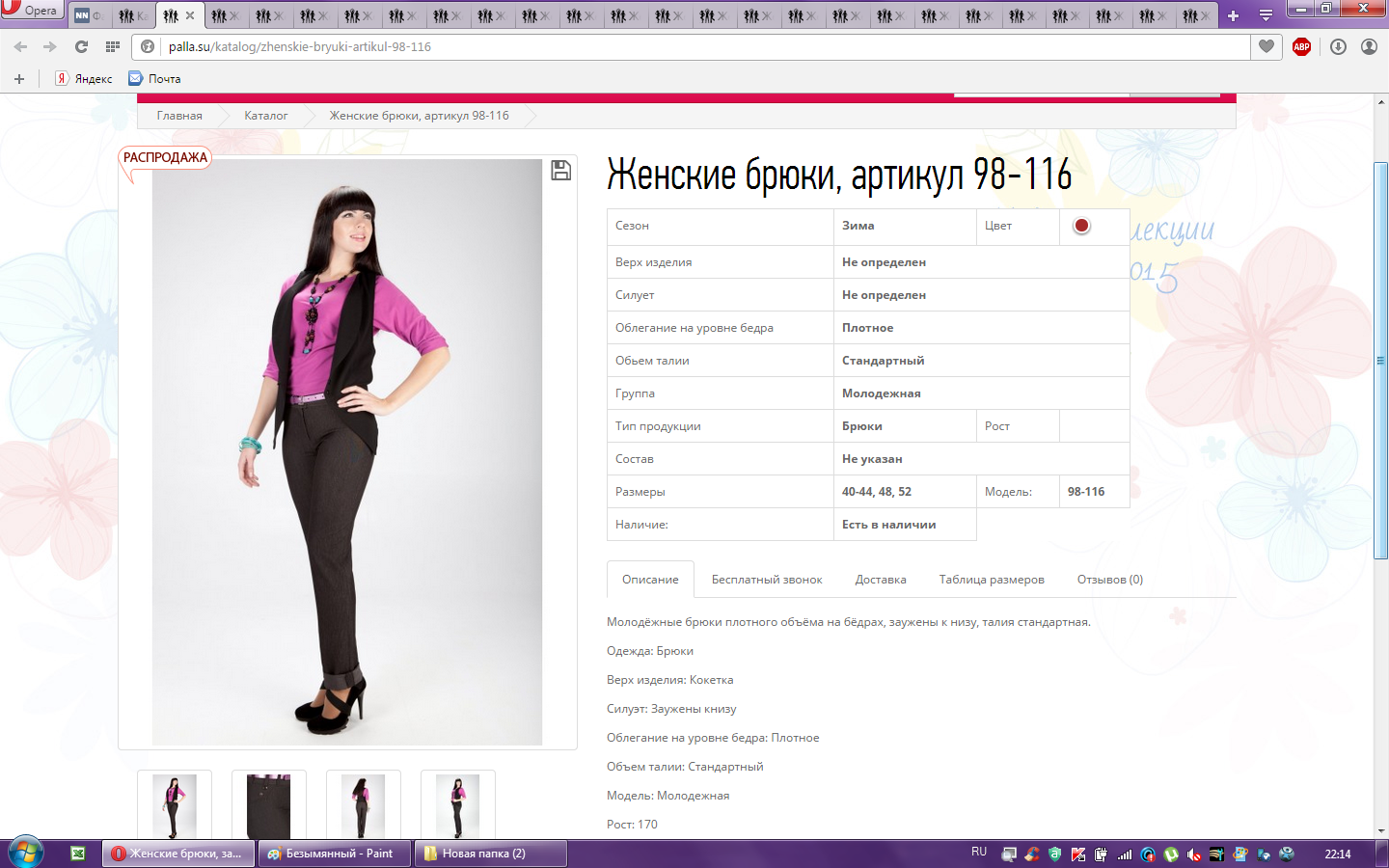
Task: Open the browser downloads icon
Action: pos(1338,46)
